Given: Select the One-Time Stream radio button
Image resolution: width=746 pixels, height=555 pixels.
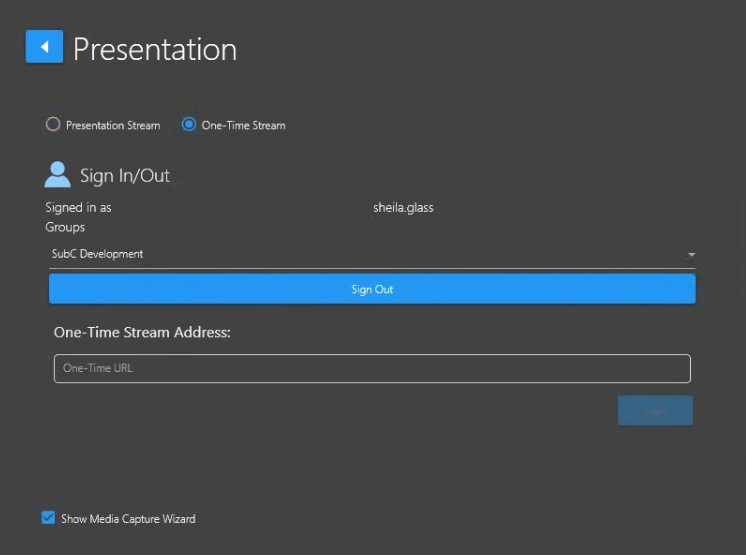Looking at the screenshot, I should click(189, 125).
